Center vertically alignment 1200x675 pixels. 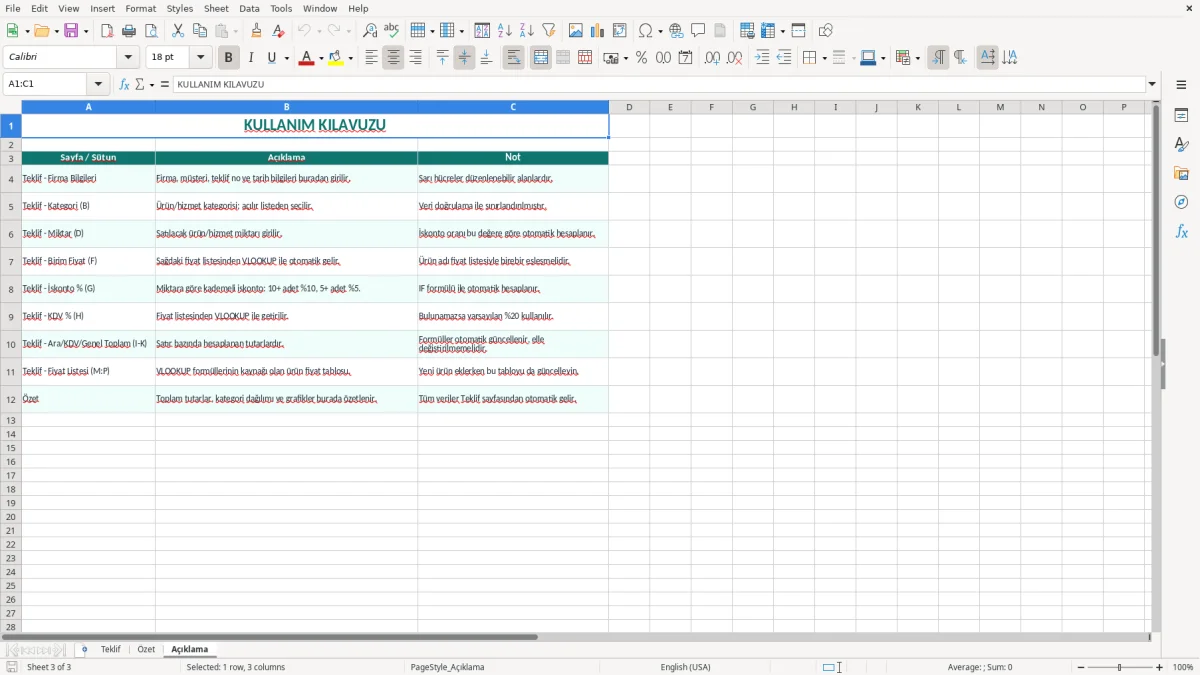[x=464, y=58]
